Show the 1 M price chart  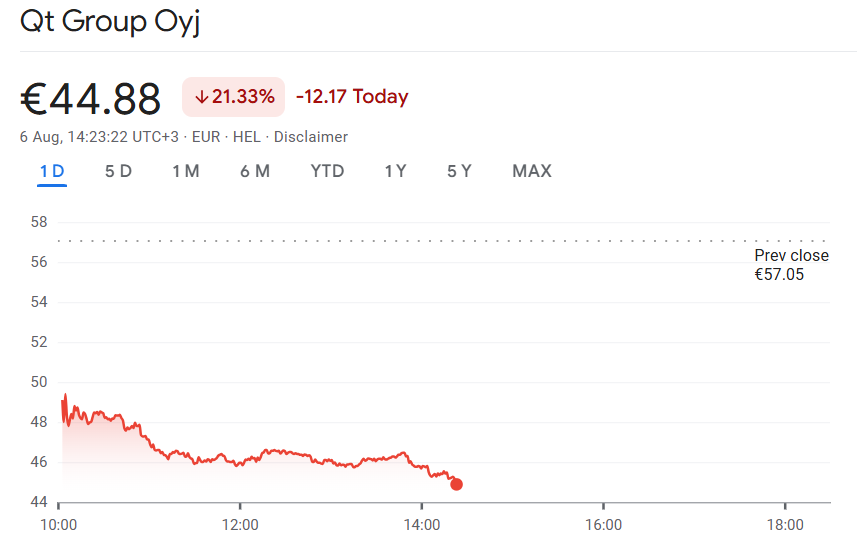click(185, 171)
